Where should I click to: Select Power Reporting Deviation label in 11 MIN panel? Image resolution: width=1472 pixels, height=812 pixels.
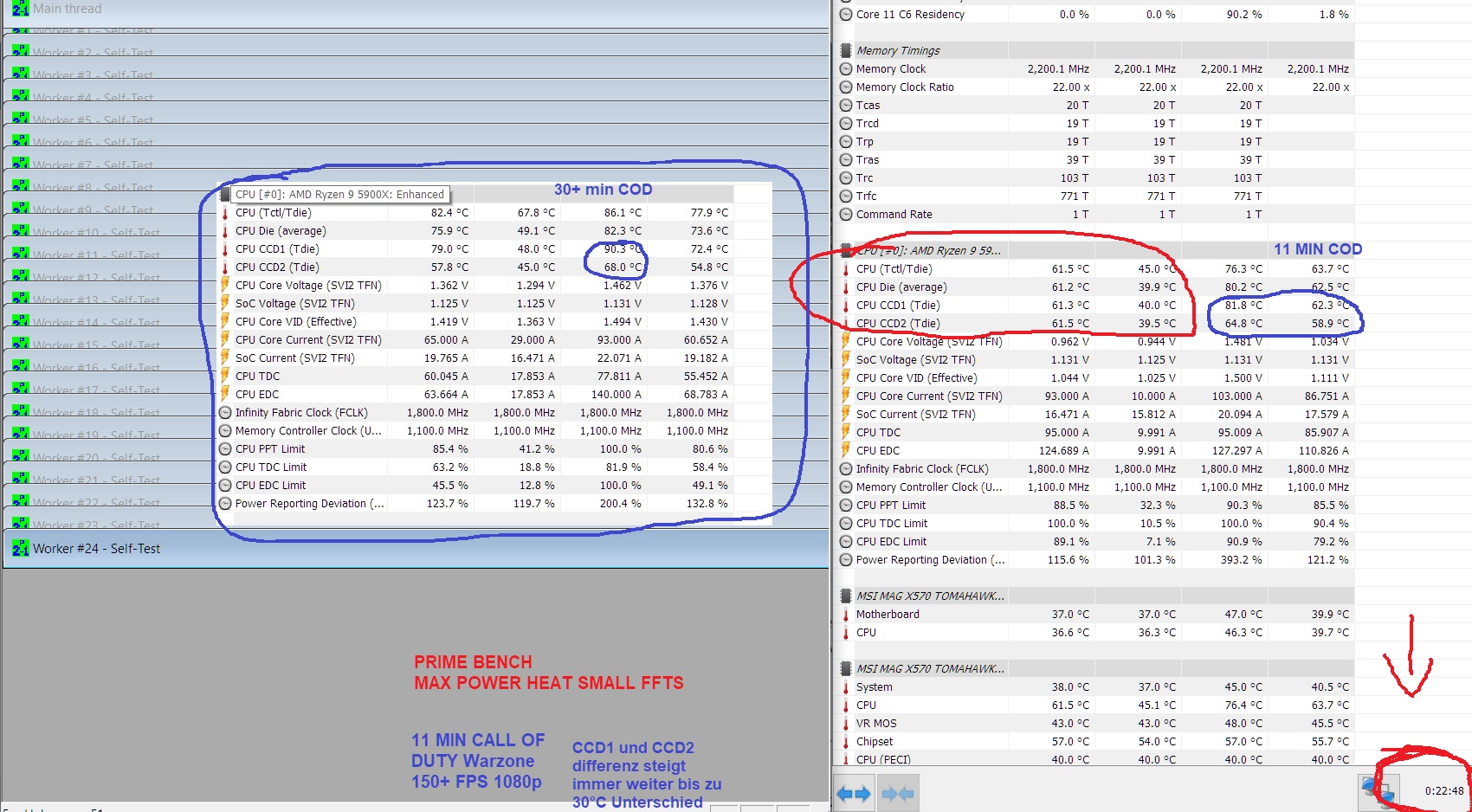click(x=931, y=559)
